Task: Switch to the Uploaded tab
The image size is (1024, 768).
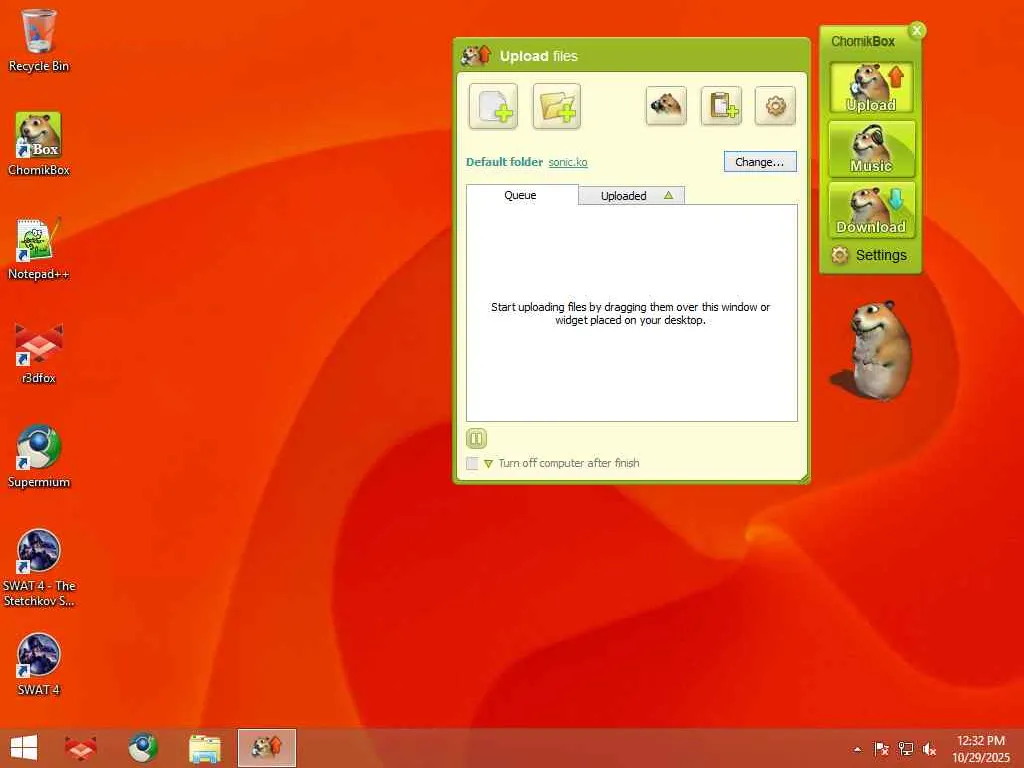Action: pos(632,196)
